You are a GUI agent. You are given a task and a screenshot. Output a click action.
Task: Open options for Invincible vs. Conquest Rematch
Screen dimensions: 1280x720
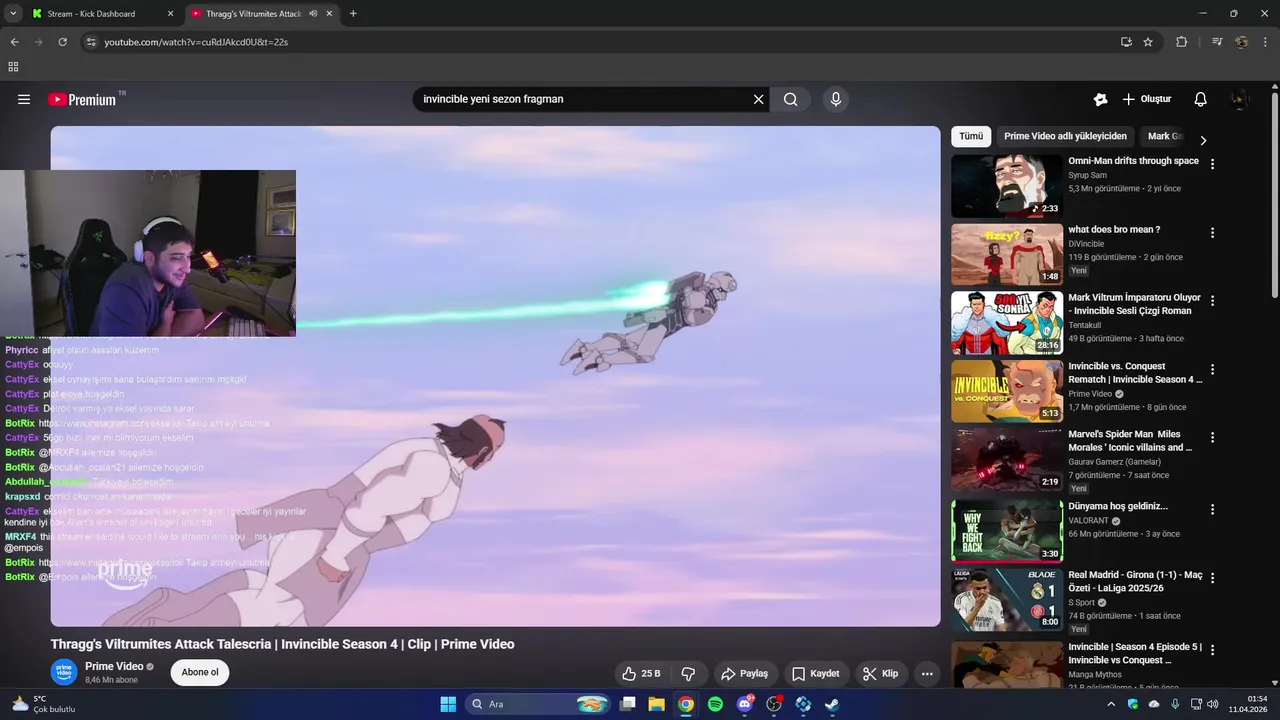tap(1212, 369)
